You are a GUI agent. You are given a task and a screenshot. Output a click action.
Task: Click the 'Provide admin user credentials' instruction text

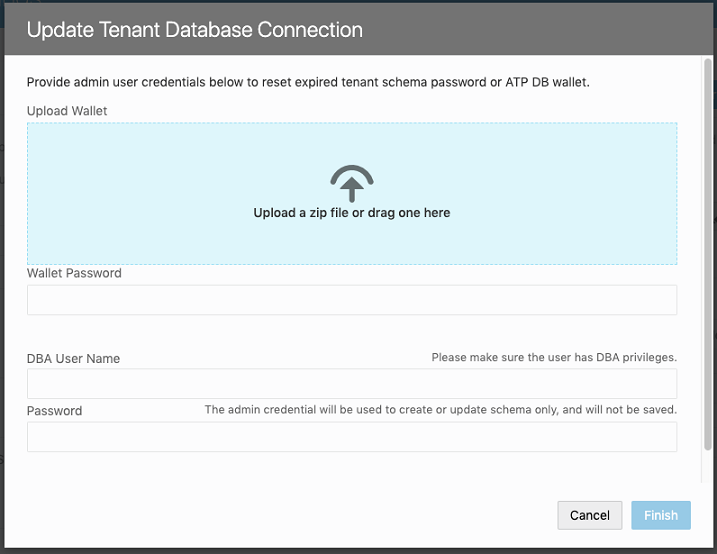pyautogui.click(x=308, y=82)
